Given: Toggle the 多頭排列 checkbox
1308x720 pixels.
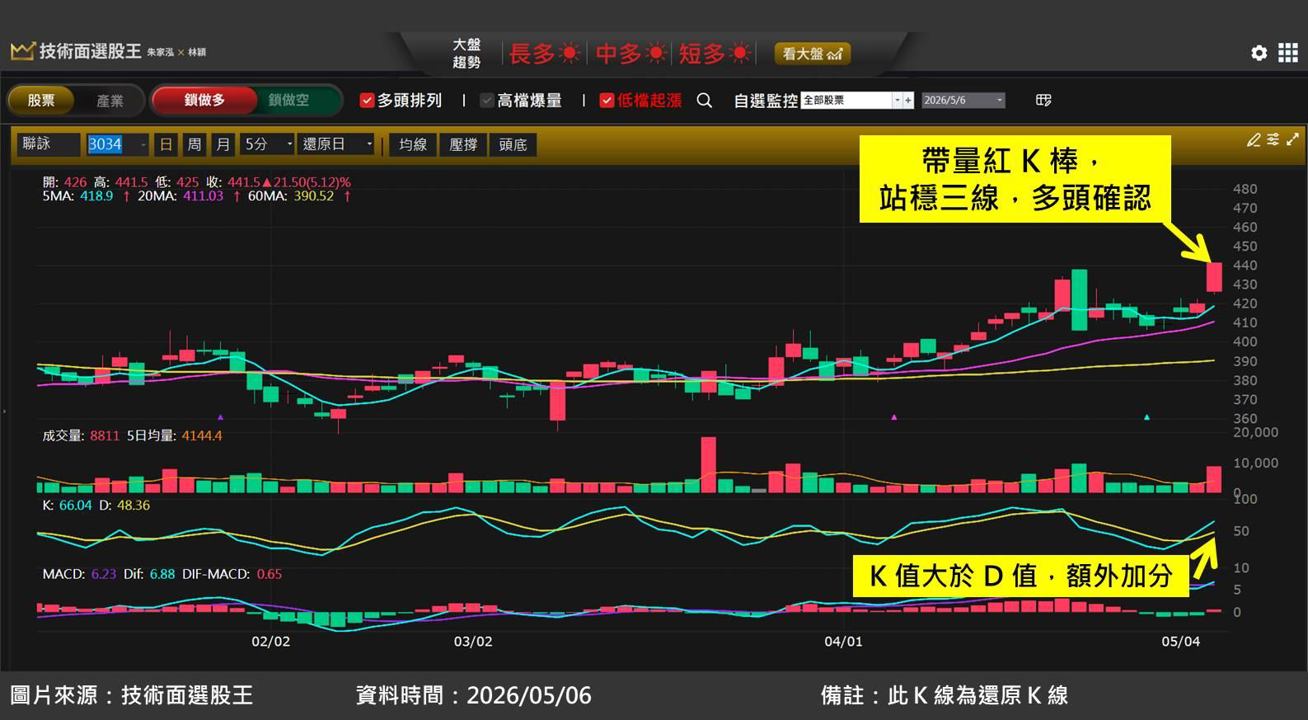Looking at the screenshot, I should tap(367, 100).
